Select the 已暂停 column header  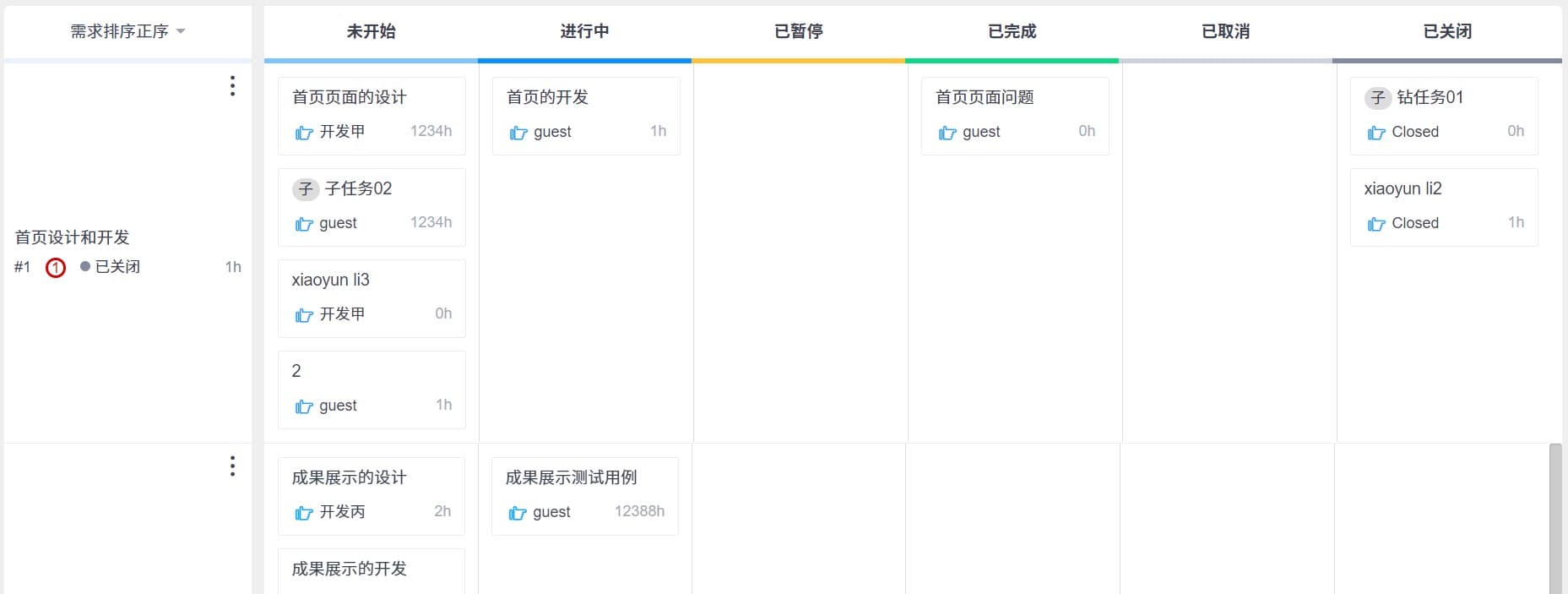(798, 32)
